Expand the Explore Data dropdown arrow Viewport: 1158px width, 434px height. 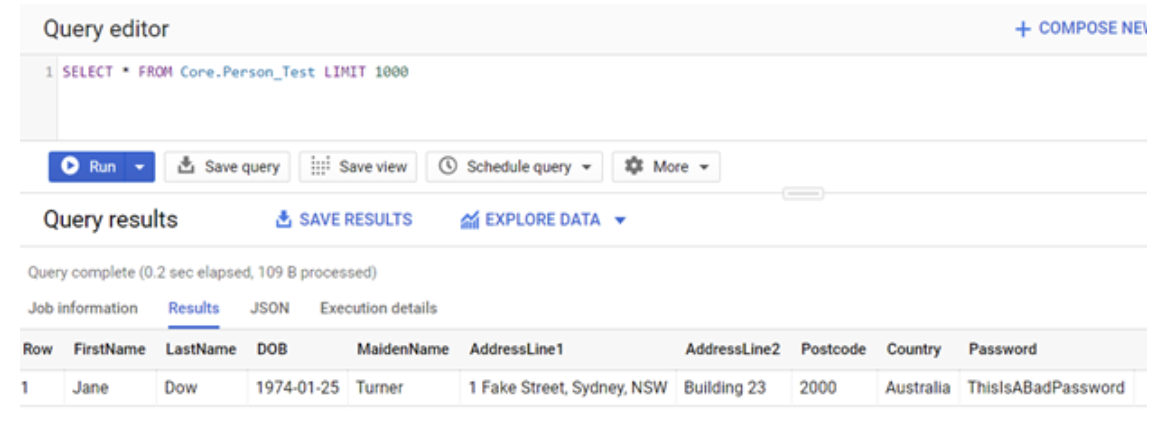pos(620,220)
